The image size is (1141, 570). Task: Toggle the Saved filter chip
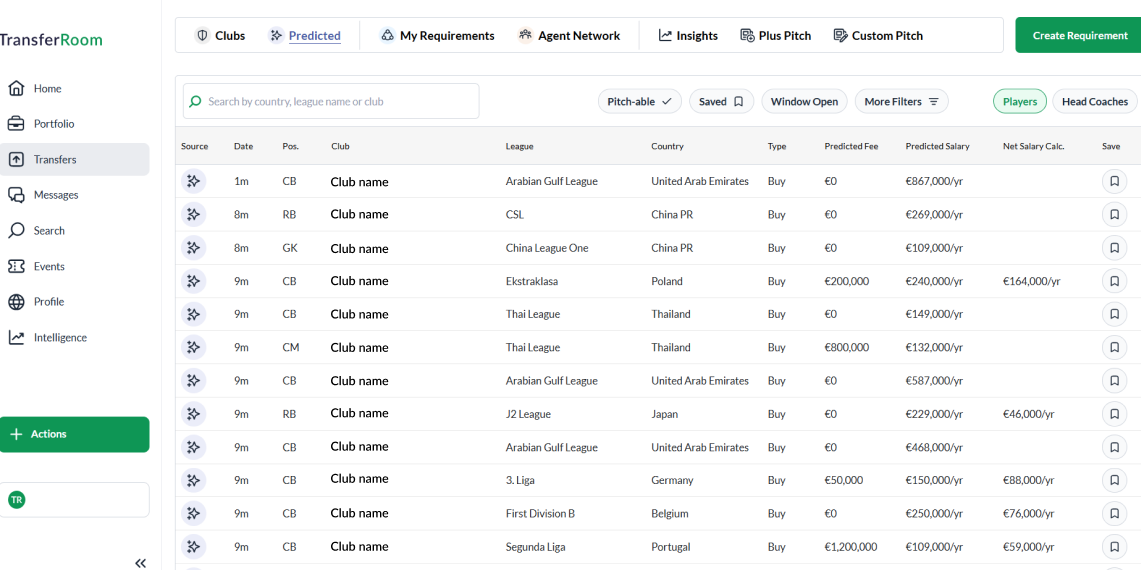[x=721, y=102]
